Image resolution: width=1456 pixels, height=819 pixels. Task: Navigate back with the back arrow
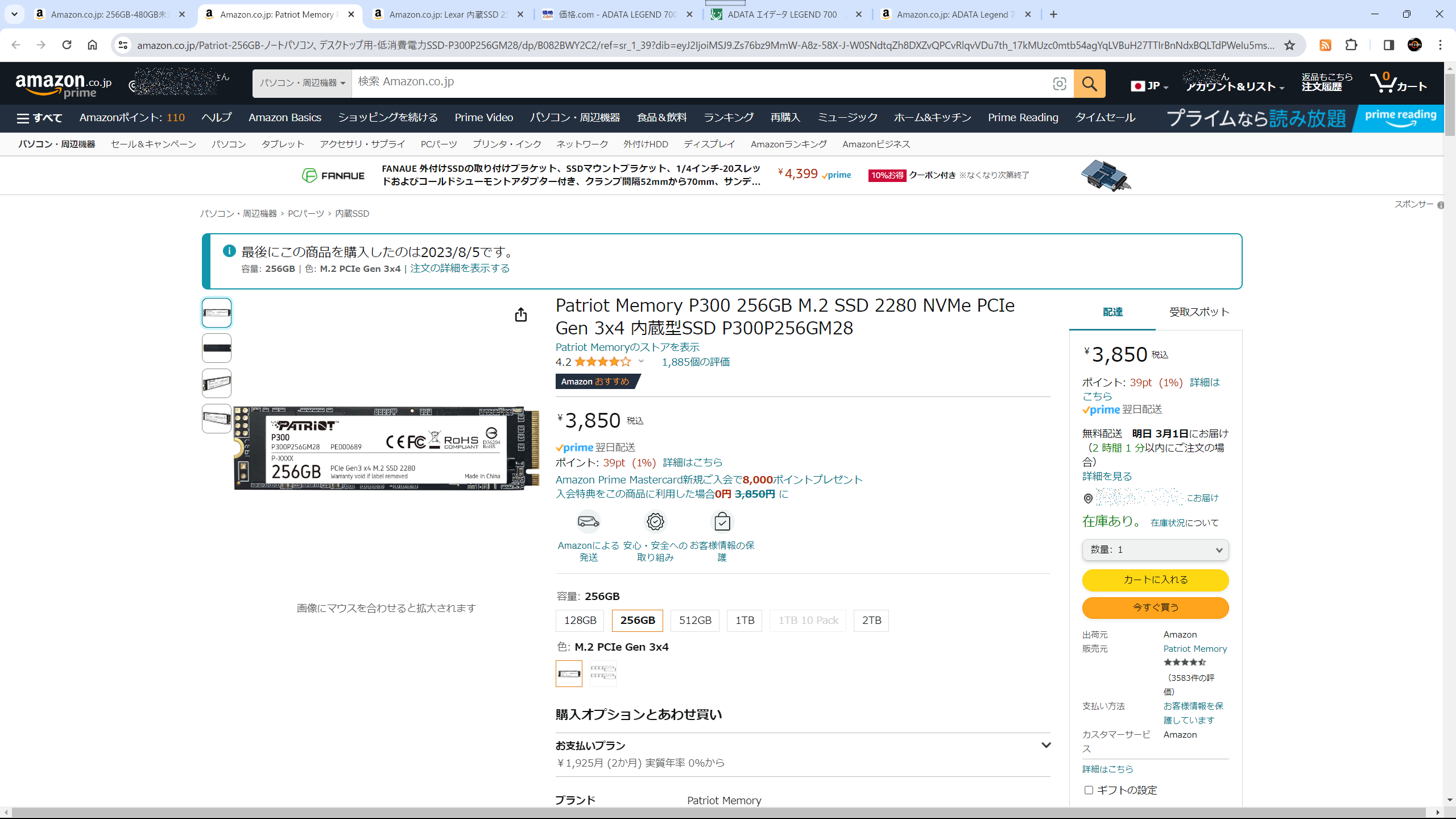pyautogui.click(x=16, y=45)
